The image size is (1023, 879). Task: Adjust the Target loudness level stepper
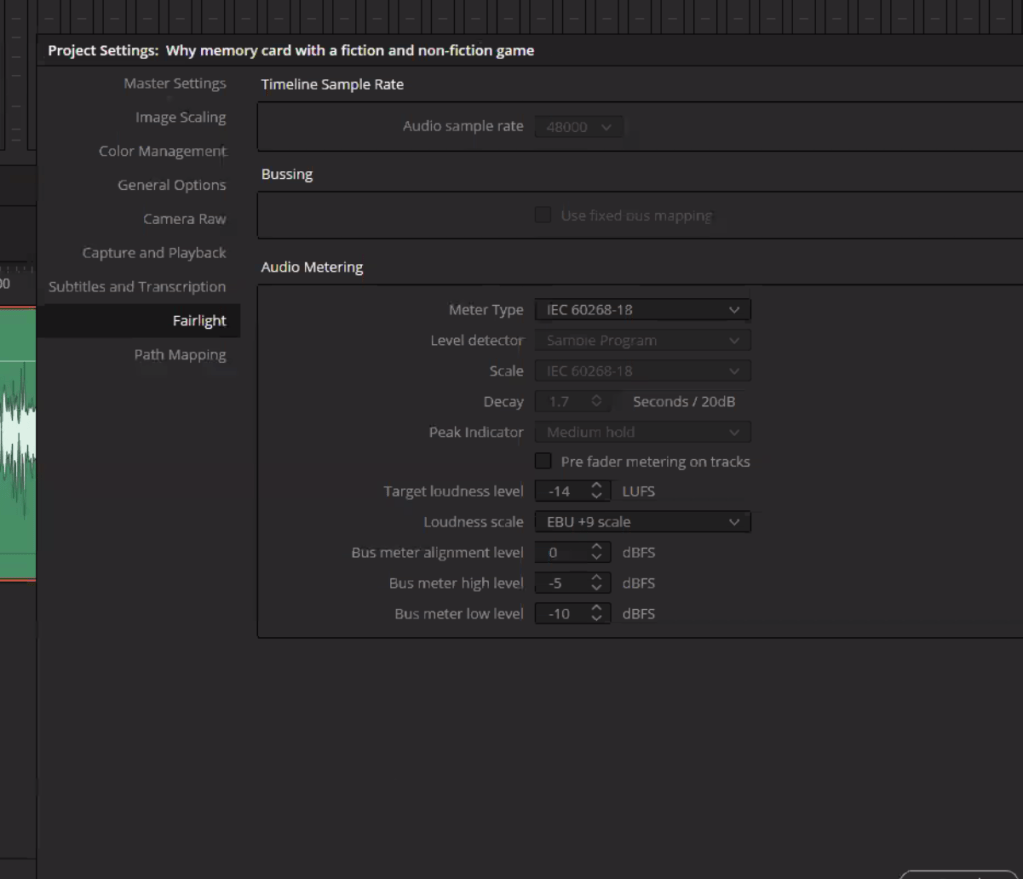[x=596, y=491]
